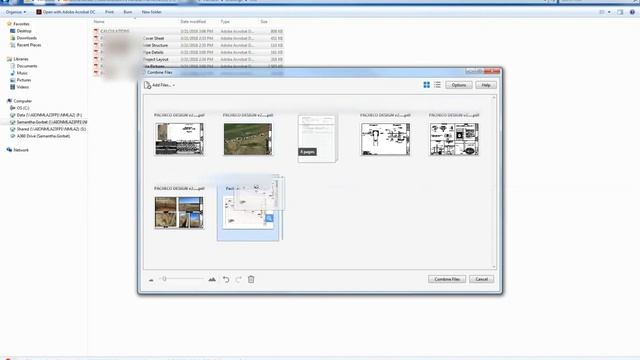Open Recent Places in navigation pane
The height and width of the screenshot is (360, 640).
point(25,45)
